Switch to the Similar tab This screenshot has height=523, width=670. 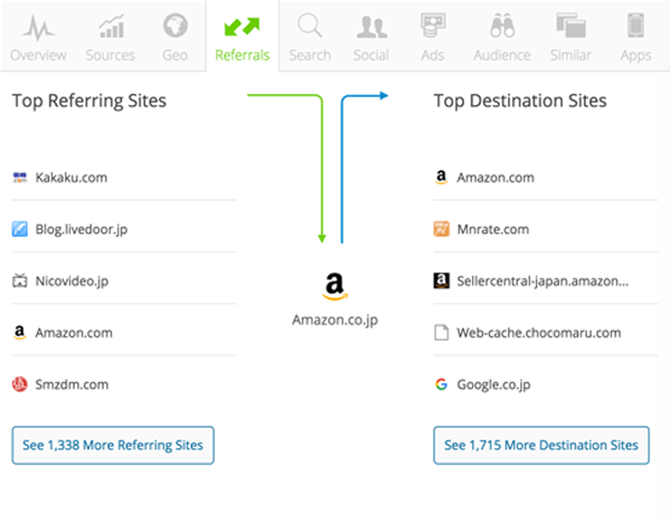[x=570, y=36]
